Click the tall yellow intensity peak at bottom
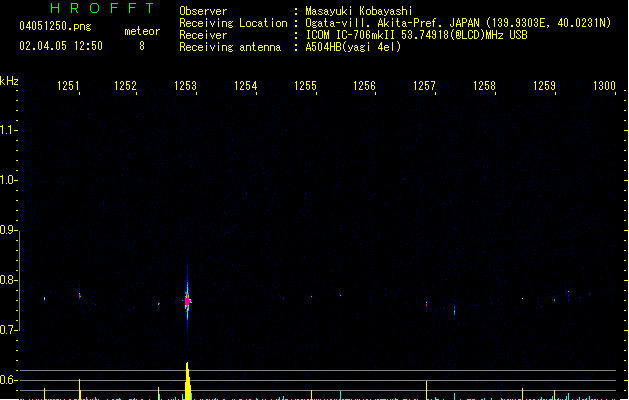This screenshot has height=400, width=629. [188, 380]
